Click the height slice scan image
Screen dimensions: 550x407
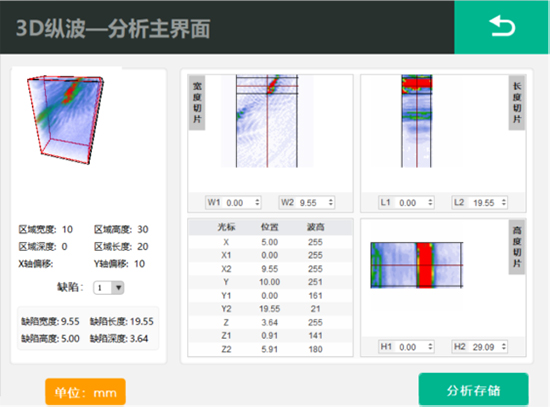point(417,265)
